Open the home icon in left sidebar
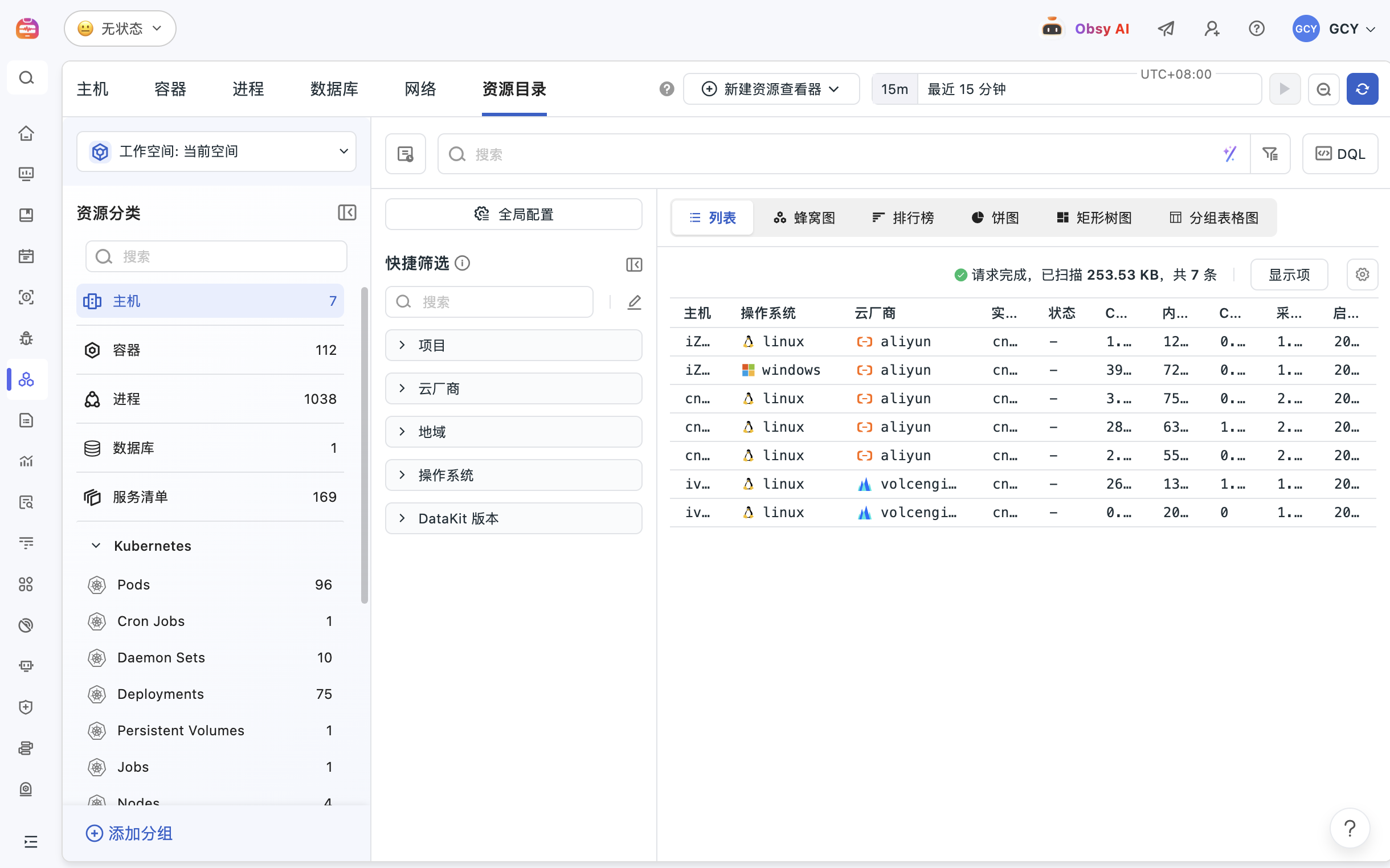The width and height of the screenshot is (1390, 868). click(26, 133)
